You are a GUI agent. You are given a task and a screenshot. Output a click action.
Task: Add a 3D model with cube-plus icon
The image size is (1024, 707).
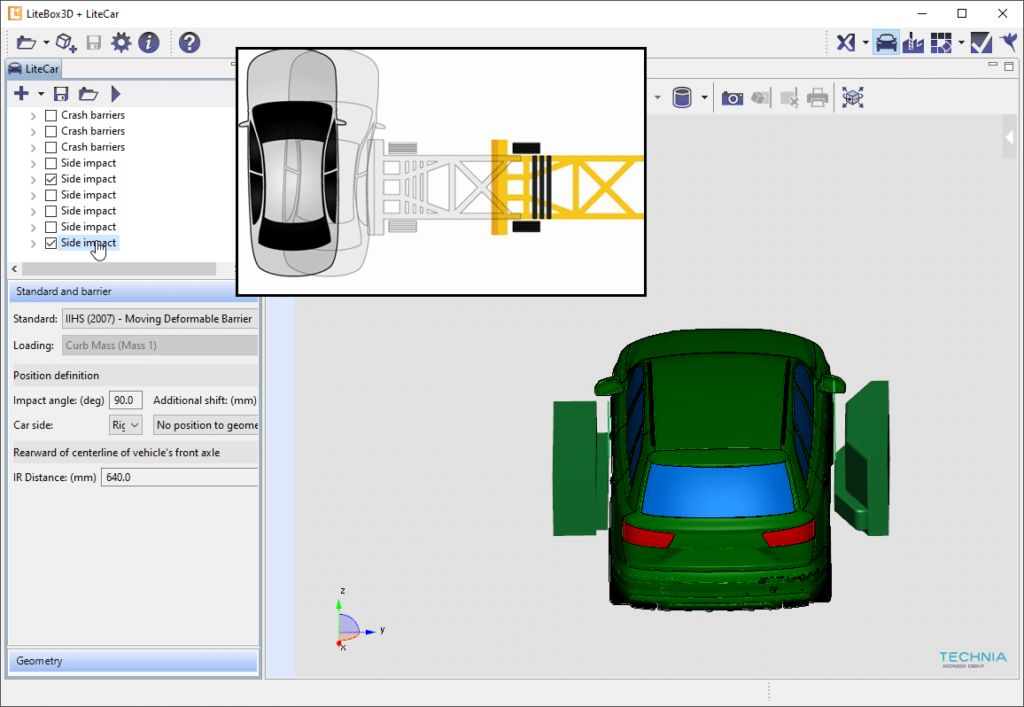pyautogui.click(x=66, y=42)
